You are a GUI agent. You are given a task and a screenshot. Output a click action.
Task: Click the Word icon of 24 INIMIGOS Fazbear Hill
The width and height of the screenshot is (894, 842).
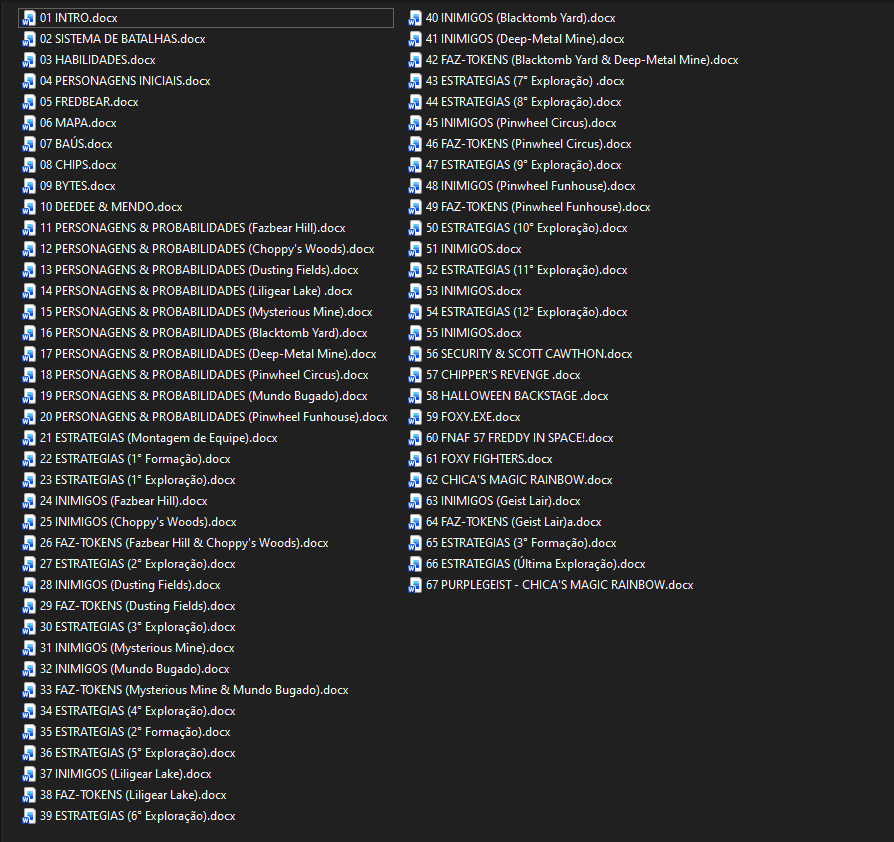click(29, 501)
